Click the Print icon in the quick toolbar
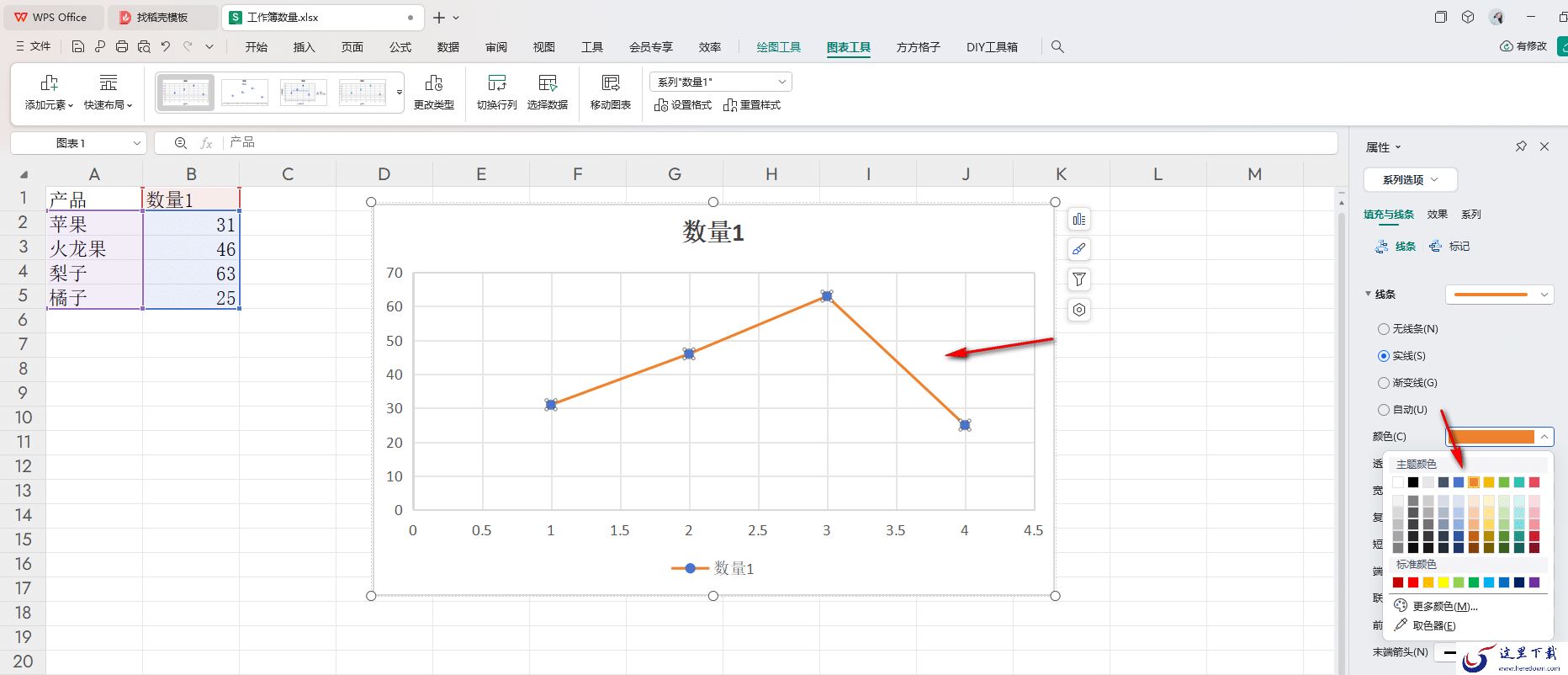 (122, 47)
